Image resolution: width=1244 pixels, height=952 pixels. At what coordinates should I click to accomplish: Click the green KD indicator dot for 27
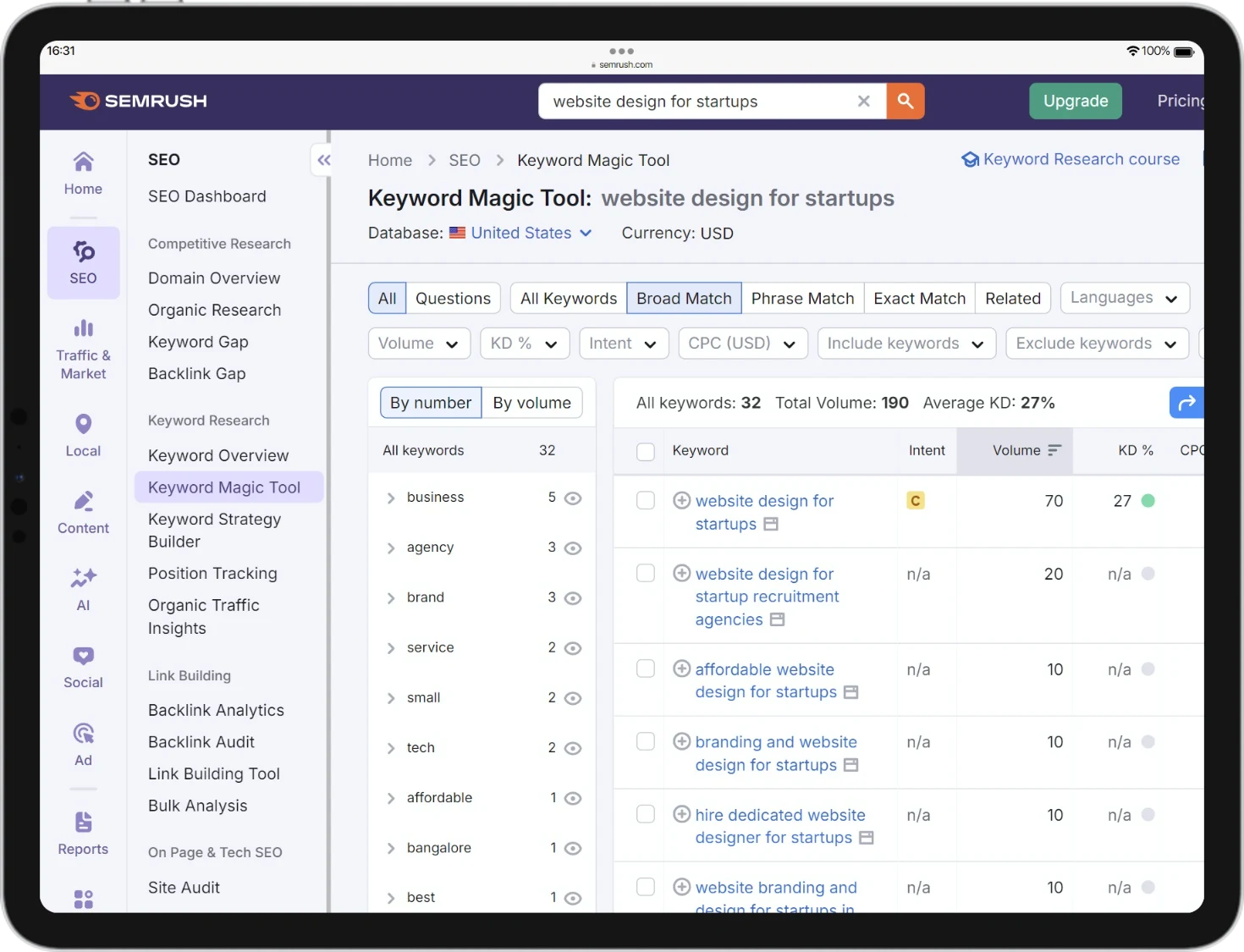1148,500
